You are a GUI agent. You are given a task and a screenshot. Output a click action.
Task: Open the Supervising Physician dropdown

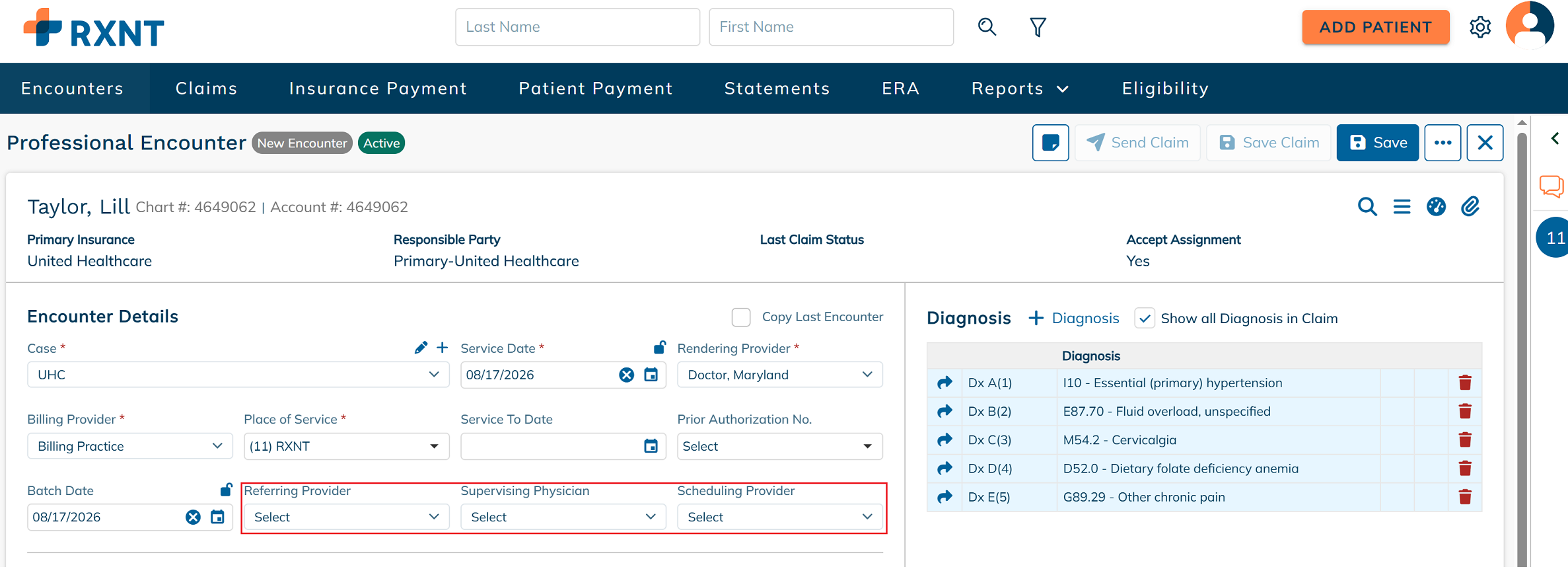(563, 517)
